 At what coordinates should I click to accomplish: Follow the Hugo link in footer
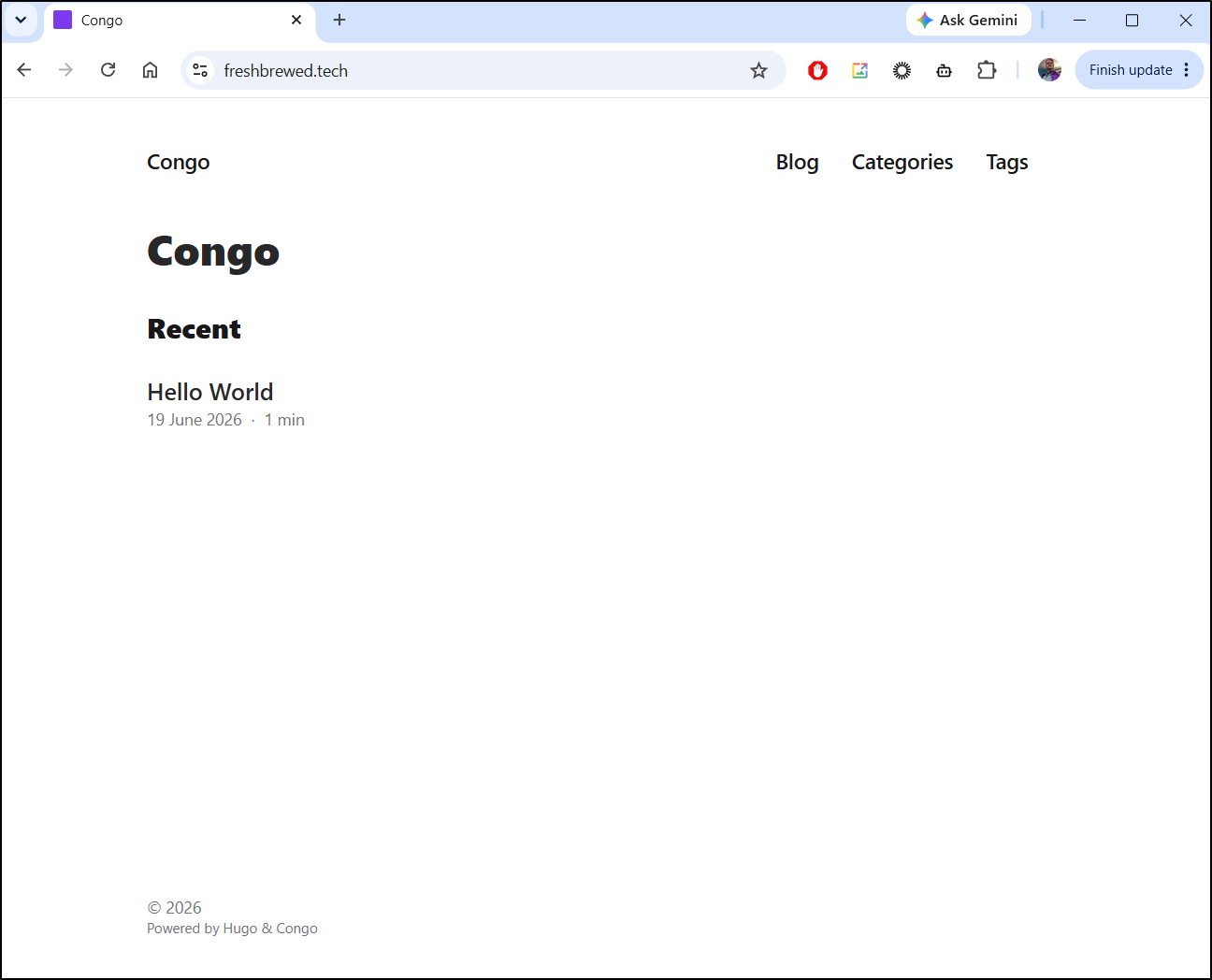click(x=240, y=929)
